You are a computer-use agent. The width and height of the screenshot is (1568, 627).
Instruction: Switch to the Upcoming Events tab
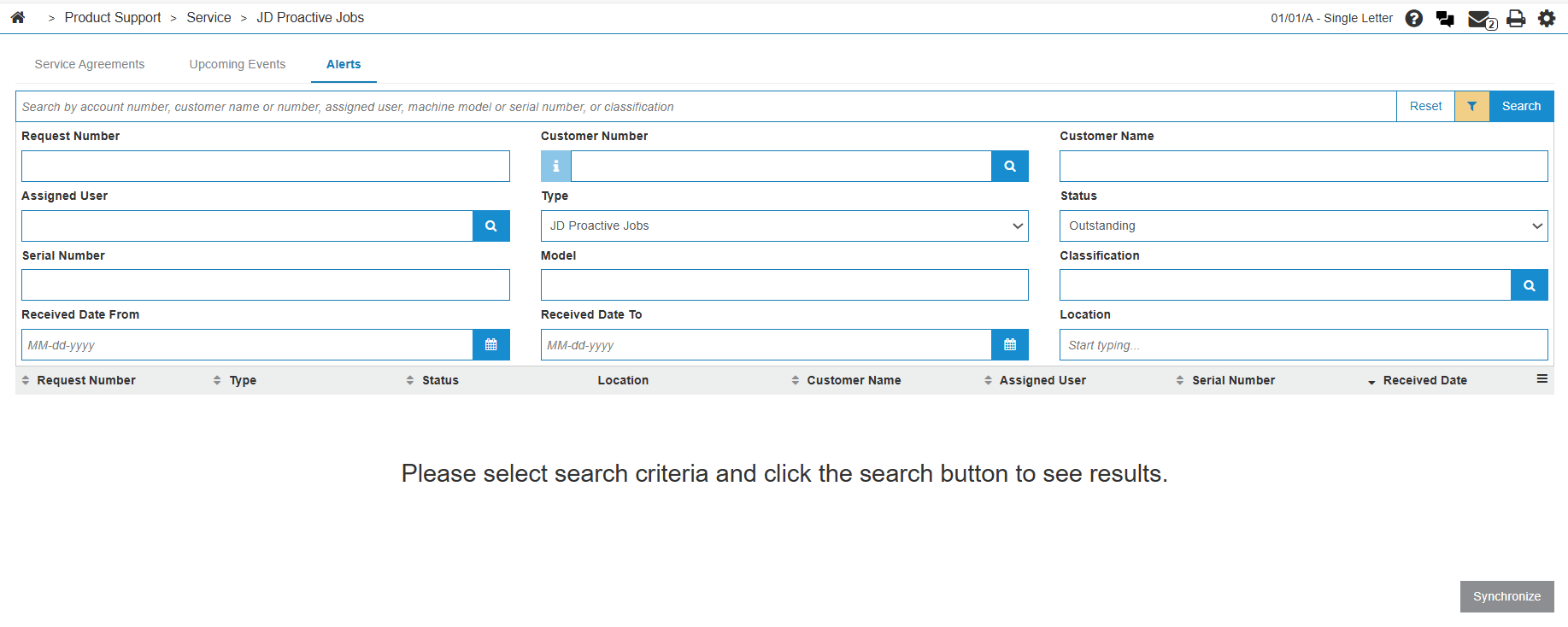tap(238, 64)
